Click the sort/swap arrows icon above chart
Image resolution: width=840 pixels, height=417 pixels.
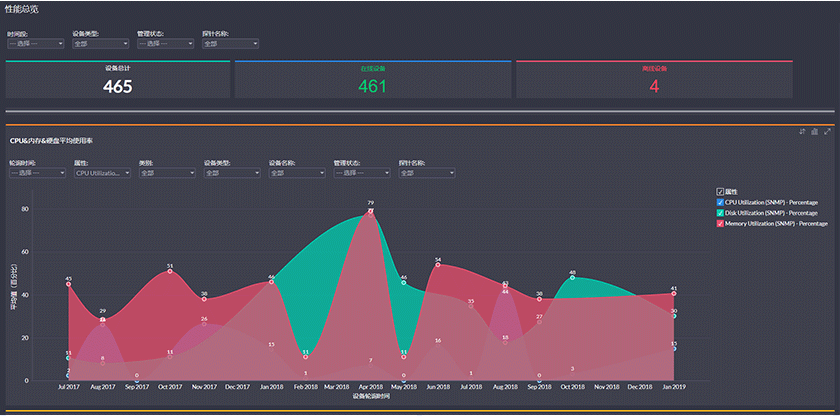click(x=802, y=132)
